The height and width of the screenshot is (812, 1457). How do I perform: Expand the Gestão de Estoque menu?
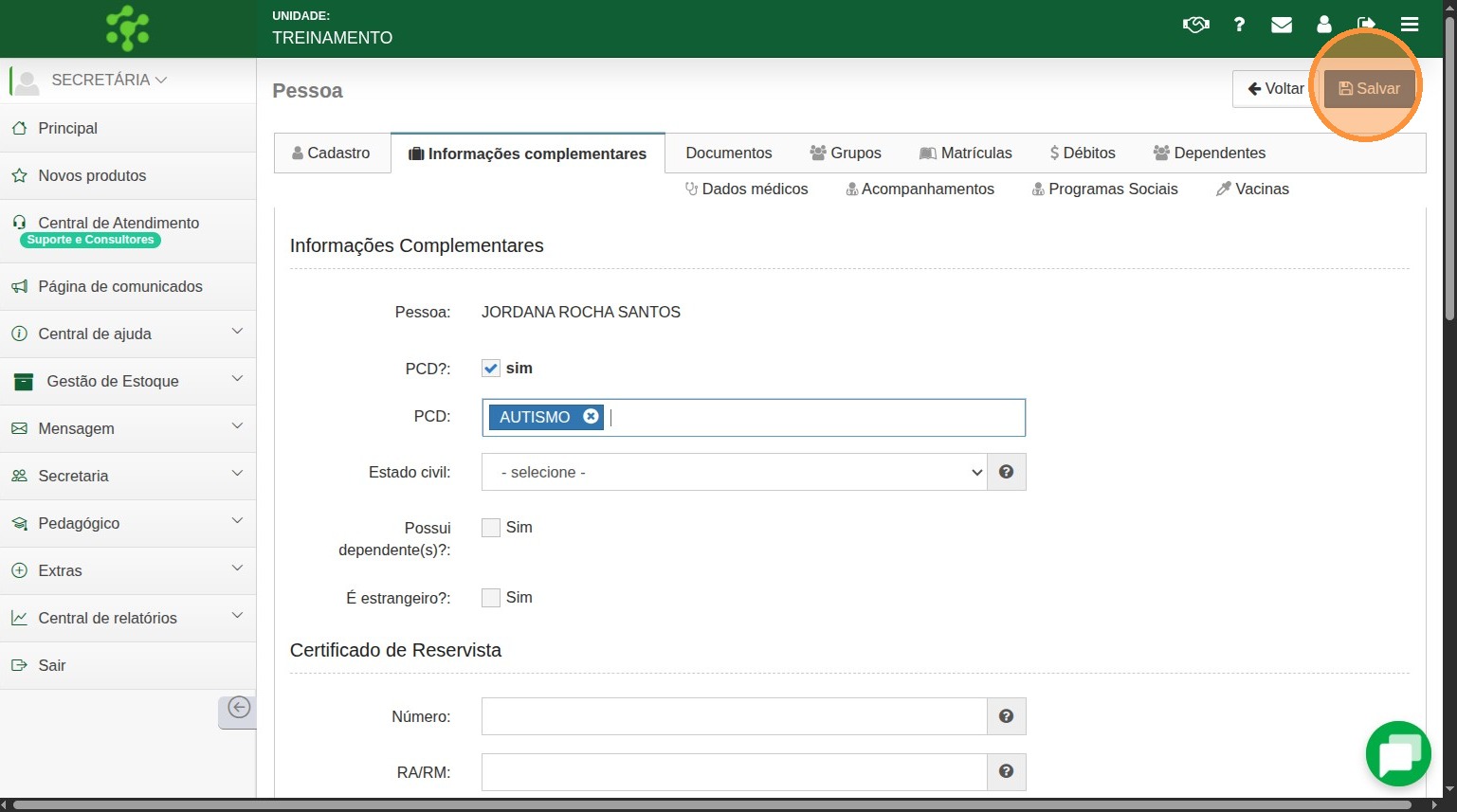(x=128, y=381)
